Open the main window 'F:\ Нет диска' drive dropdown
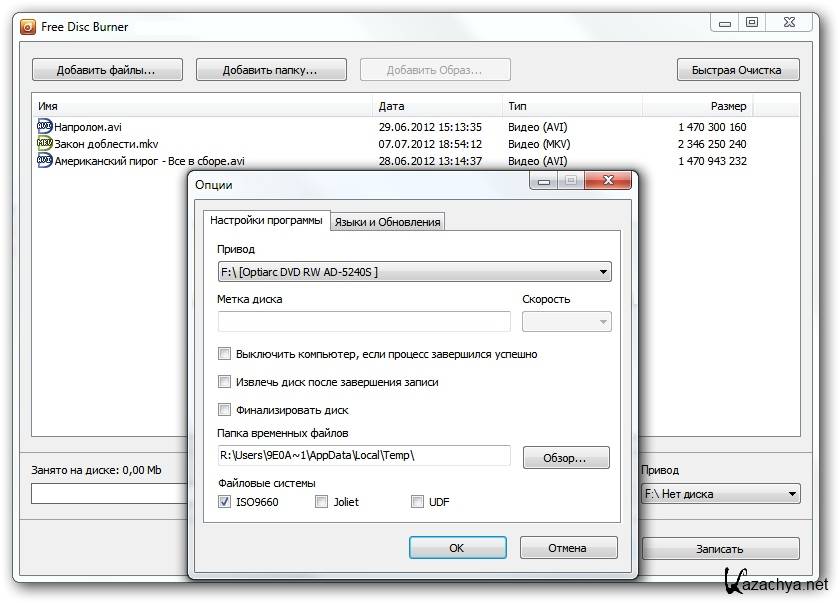The height and width of the screenshot is (603, 840). [720, 494]
